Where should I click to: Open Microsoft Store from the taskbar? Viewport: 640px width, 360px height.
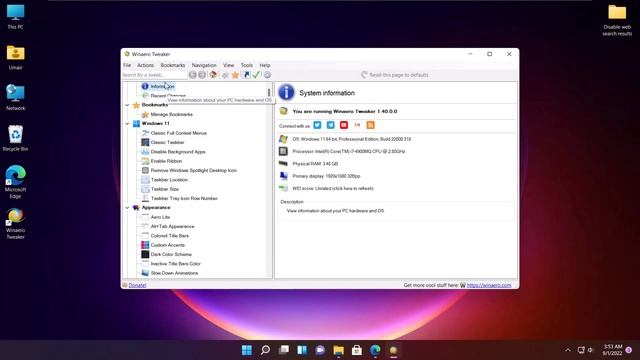357,350
